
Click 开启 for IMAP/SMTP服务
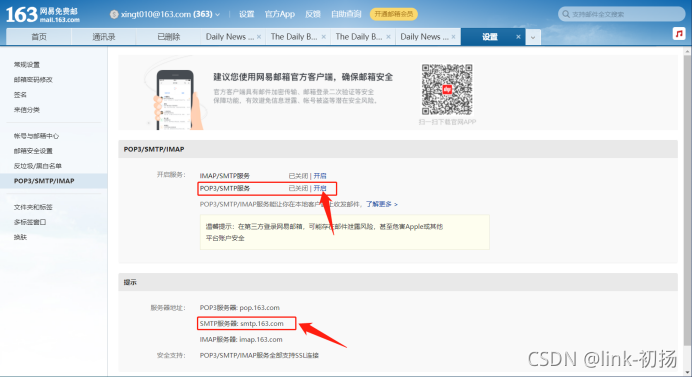[320, 176]
